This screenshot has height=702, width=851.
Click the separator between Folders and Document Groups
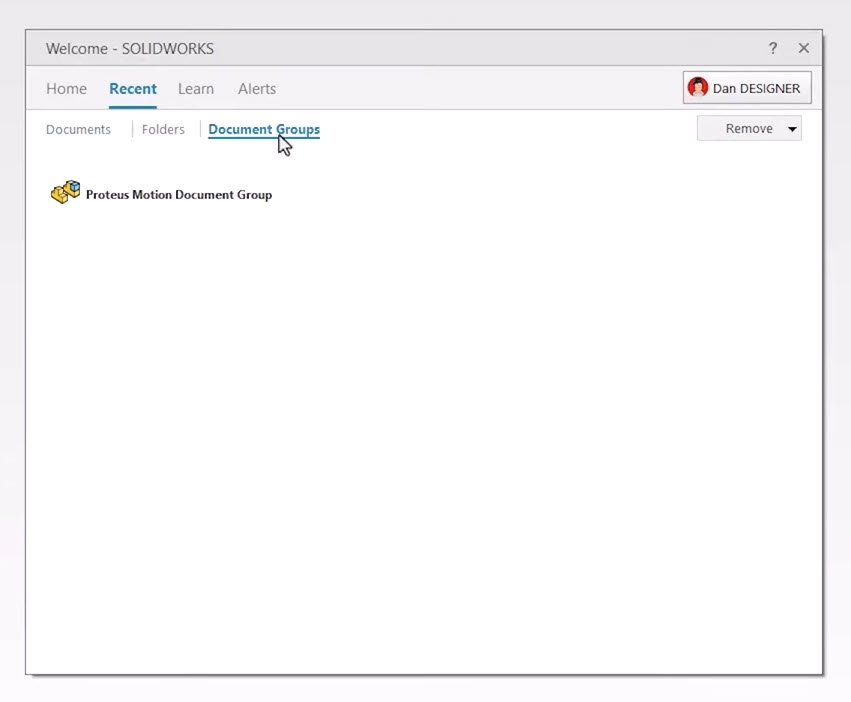tap(200, 130)
